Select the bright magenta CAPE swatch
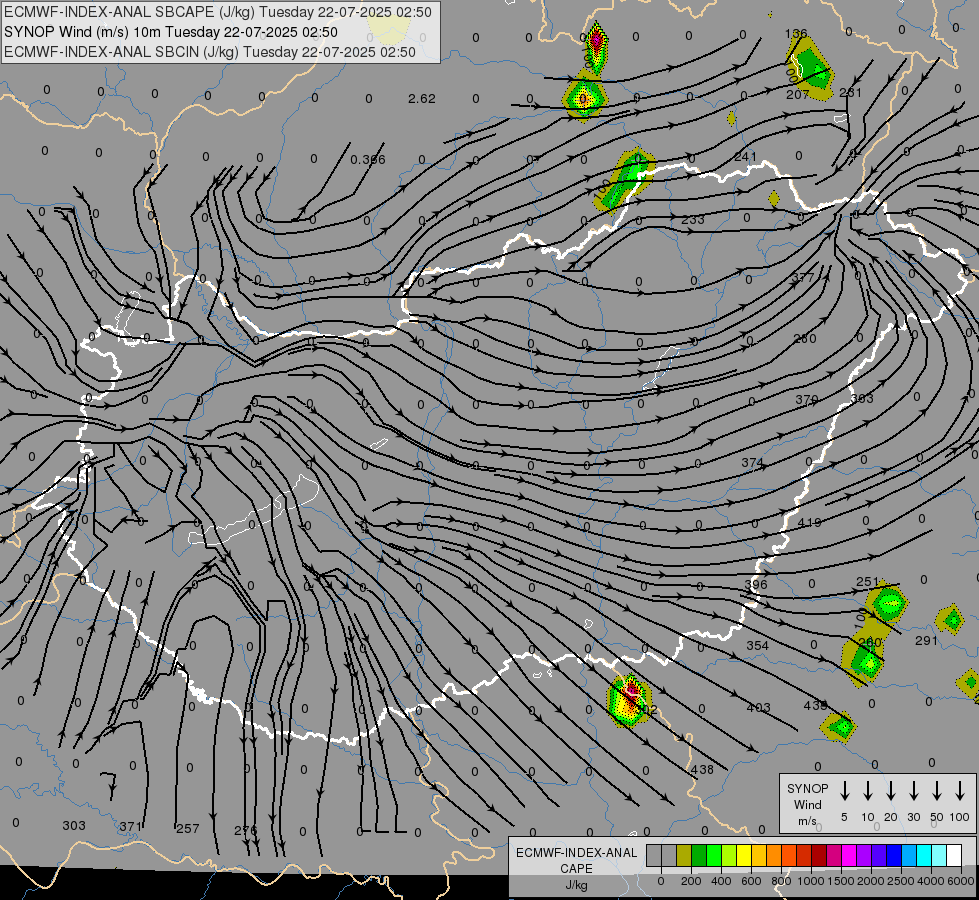The width and height of the screenshot is (979, 900). 849,856
